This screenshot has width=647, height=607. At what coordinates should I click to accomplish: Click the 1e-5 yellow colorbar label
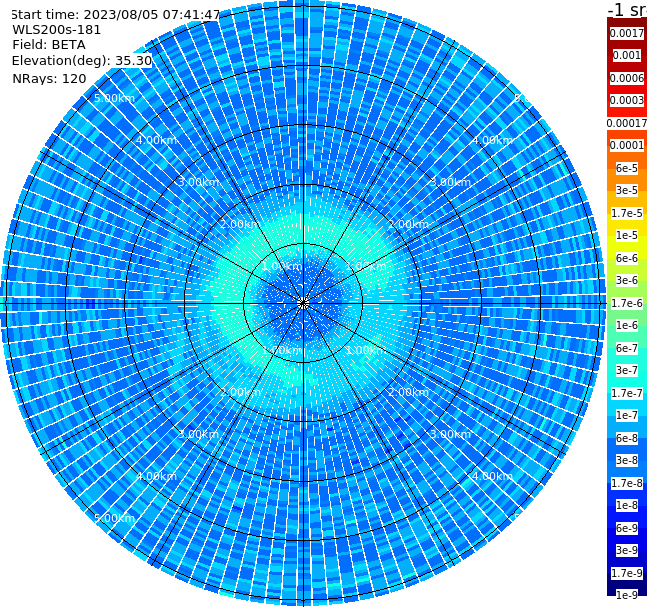(627, 235)
